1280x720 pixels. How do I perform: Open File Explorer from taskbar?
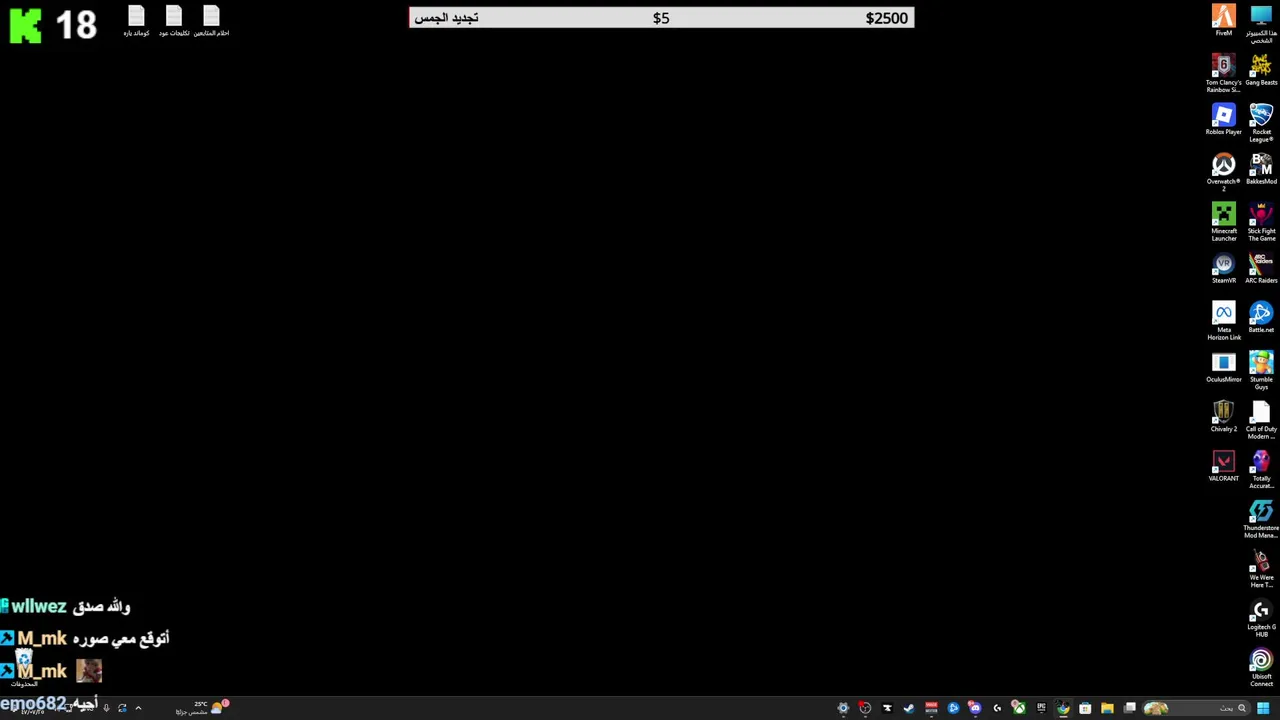pos(1107,708)
